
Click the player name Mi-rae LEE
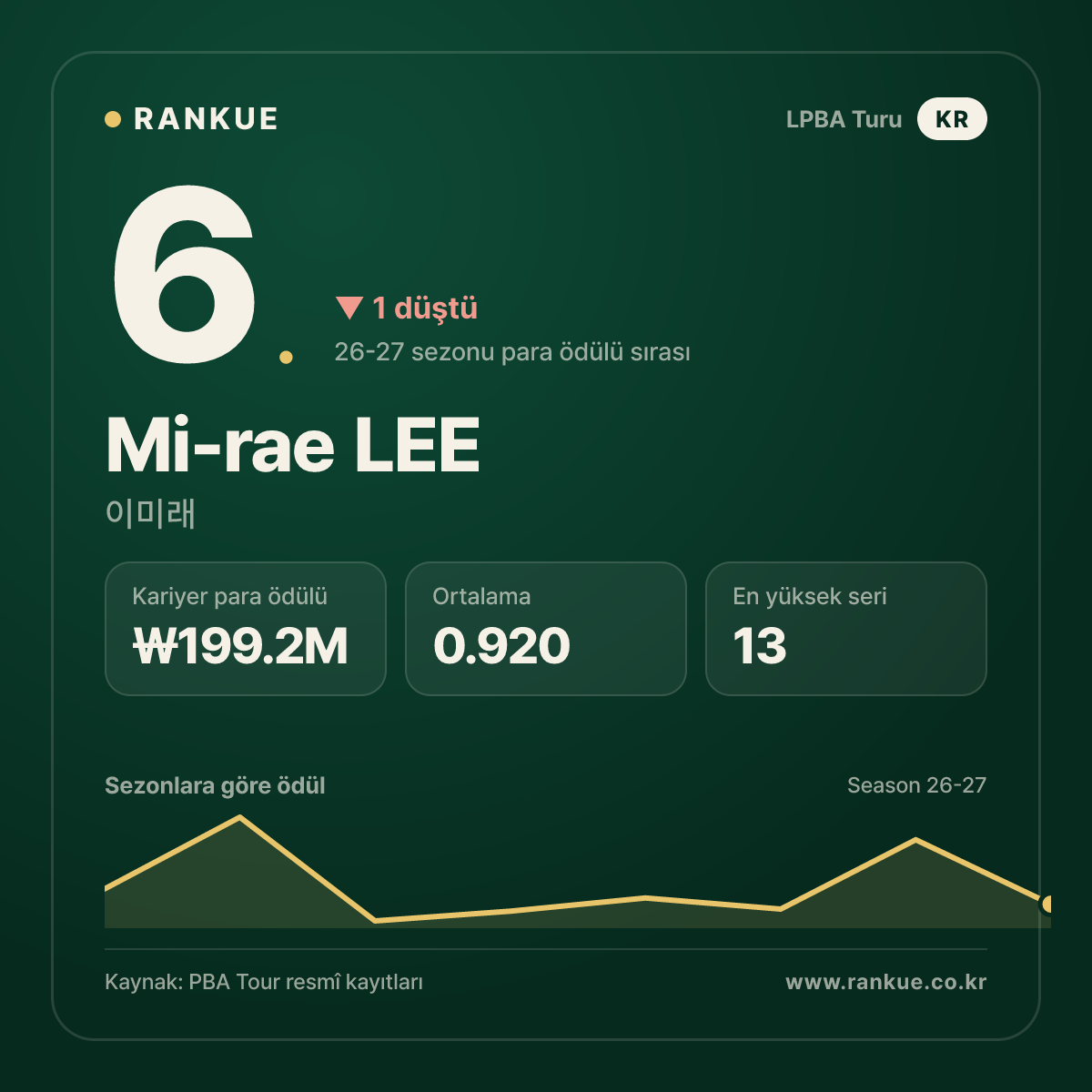pos(293,445)
